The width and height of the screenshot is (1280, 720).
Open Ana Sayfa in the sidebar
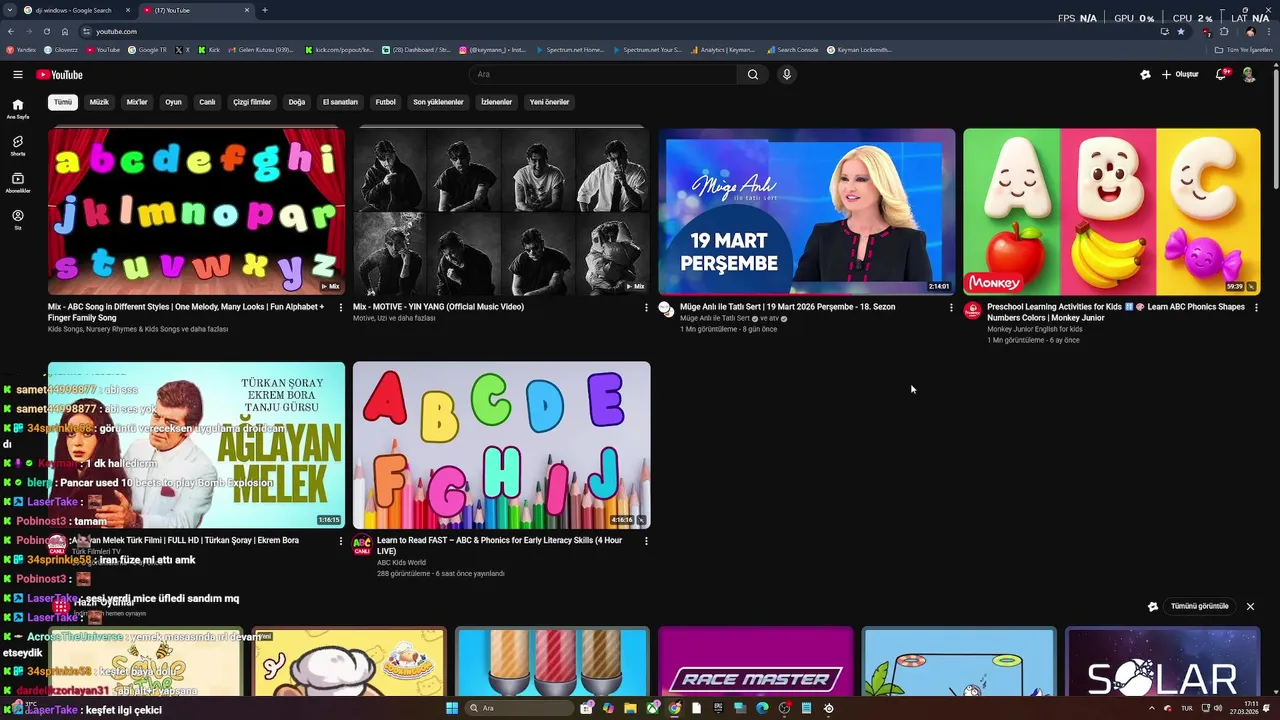(x=18, y=109)
